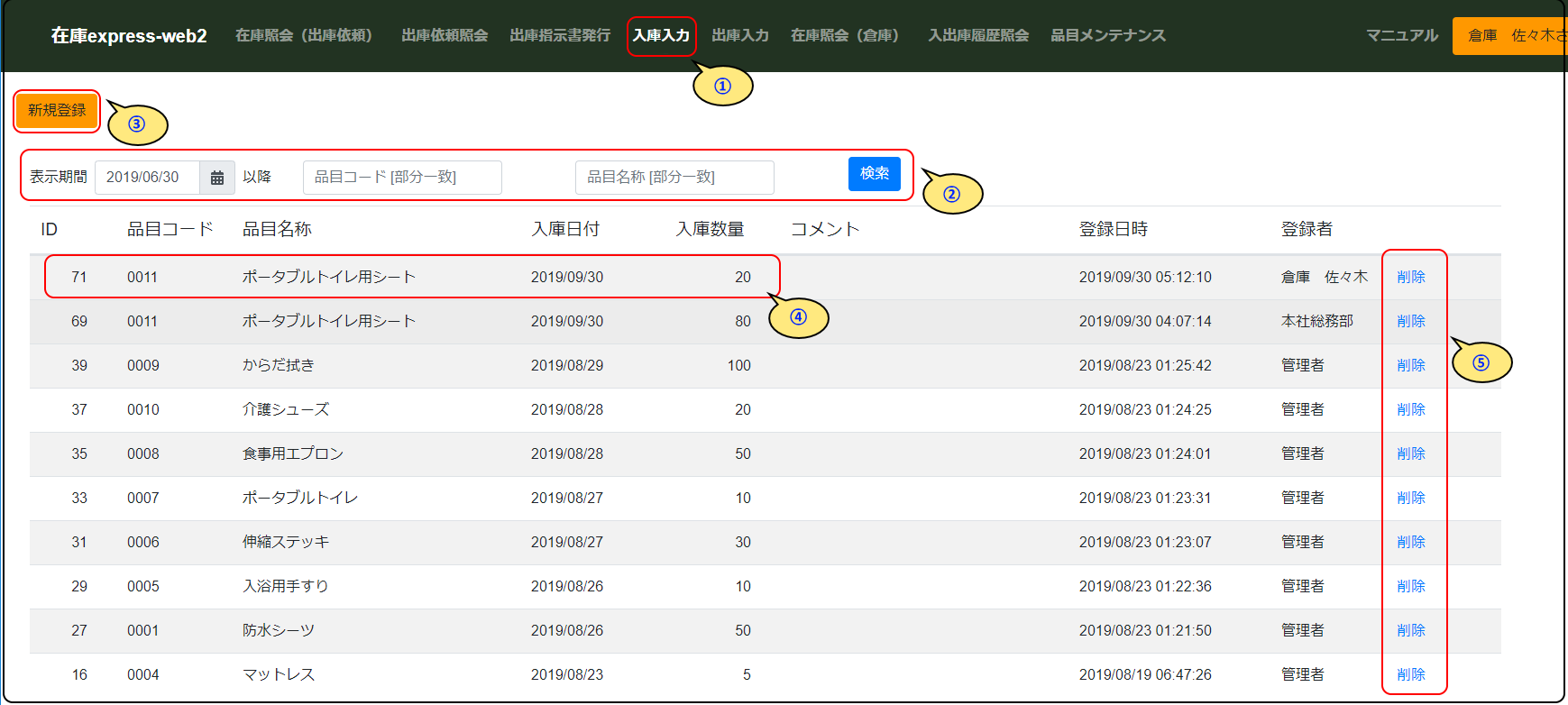
Task: Delete row ID 71 via 削除 link
Action: (x=1410, y=278)
